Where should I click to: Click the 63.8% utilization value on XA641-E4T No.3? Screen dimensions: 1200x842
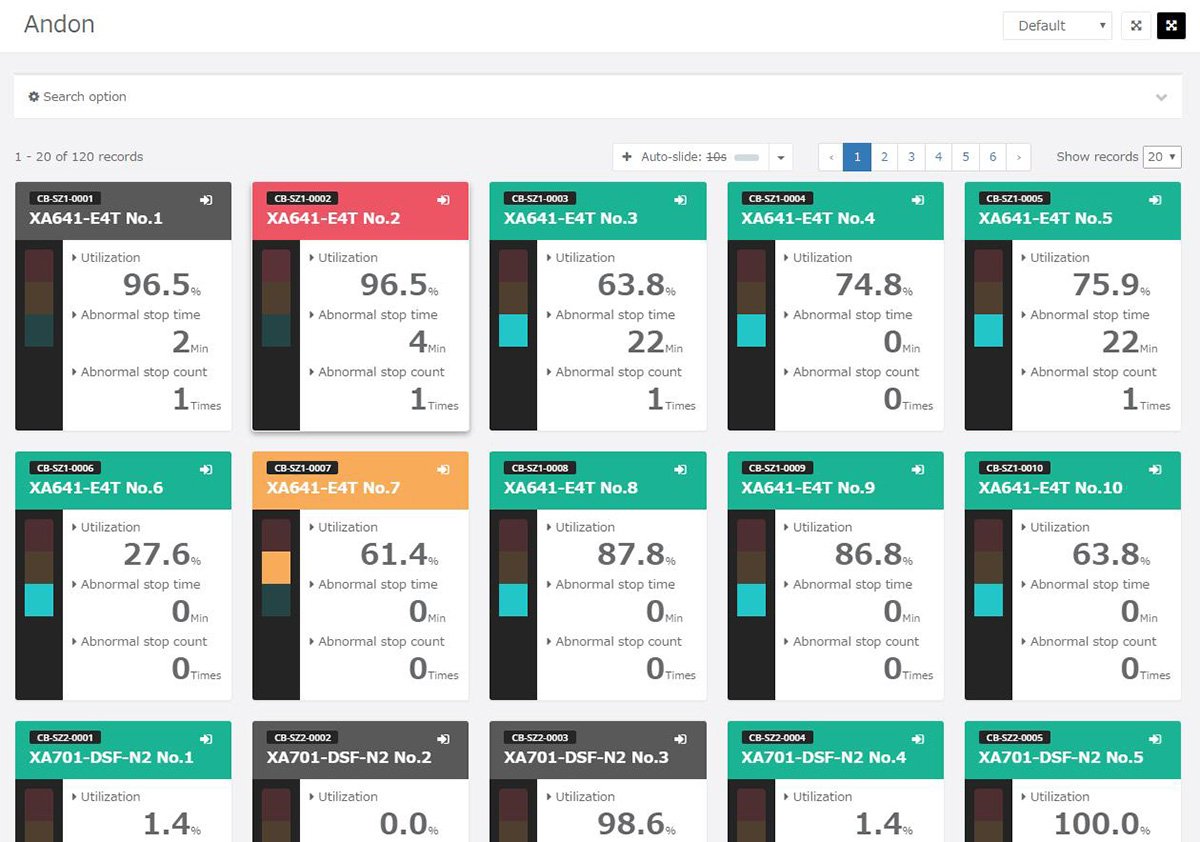637,285
